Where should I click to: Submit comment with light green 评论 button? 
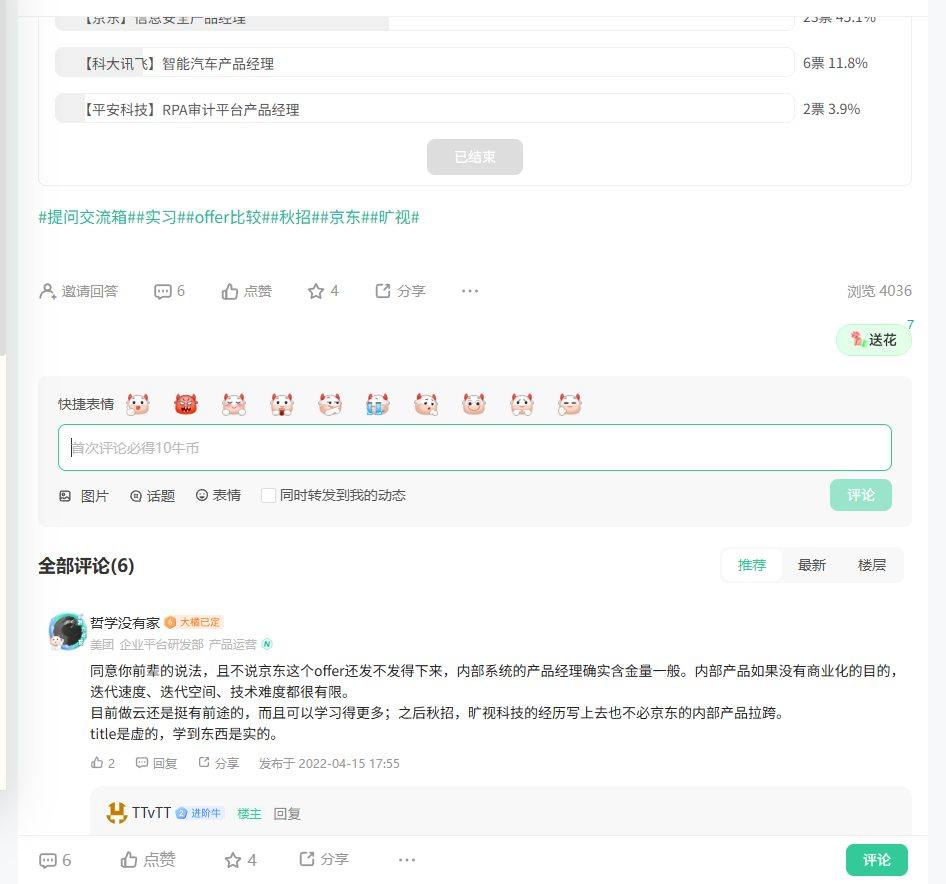tap(860, 495)
